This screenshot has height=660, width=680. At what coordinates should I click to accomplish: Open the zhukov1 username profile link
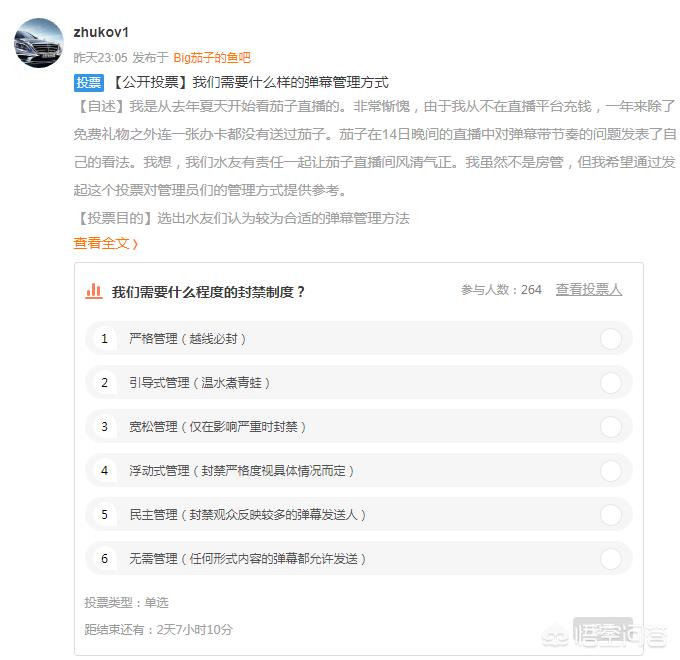coord(101,32)
